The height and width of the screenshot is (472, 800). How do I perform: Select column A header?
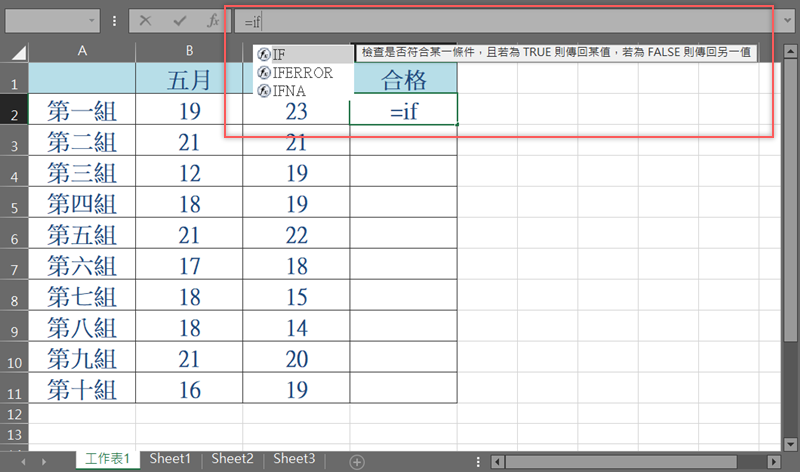point(82,51)
